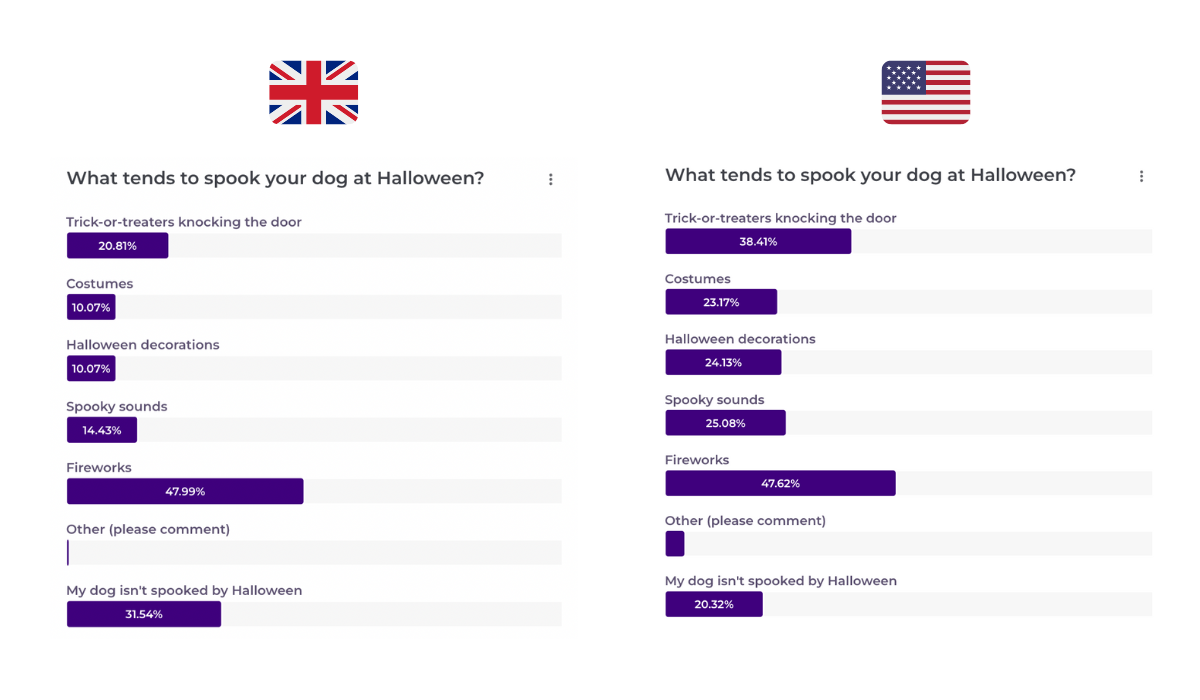Click the UK 31.54% not spooked bar

(x=144, y=614)
